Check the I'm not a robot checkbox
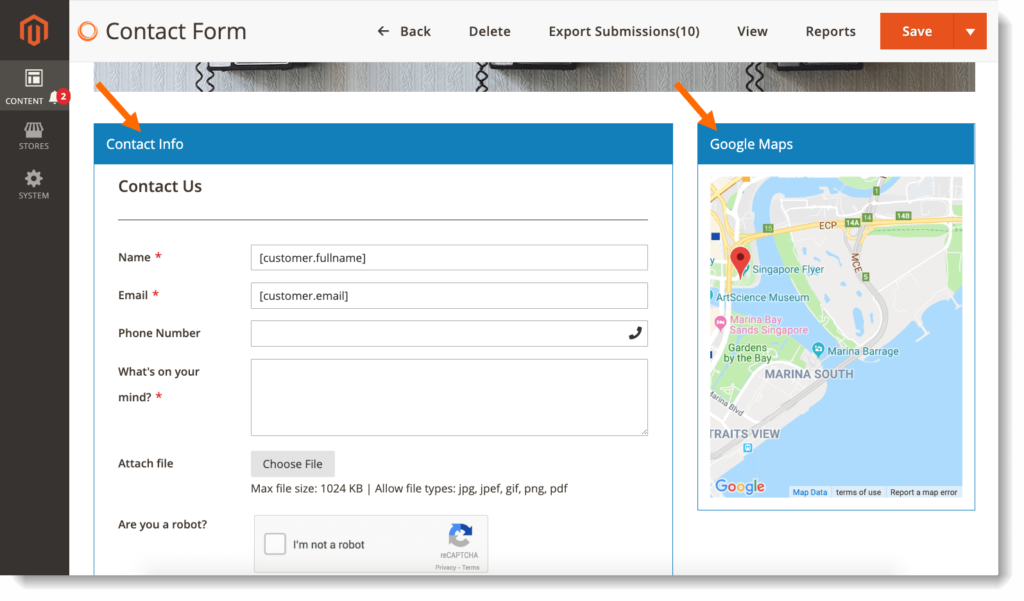Viewport: 1024px width, 601px height. (x=275, y=544)
